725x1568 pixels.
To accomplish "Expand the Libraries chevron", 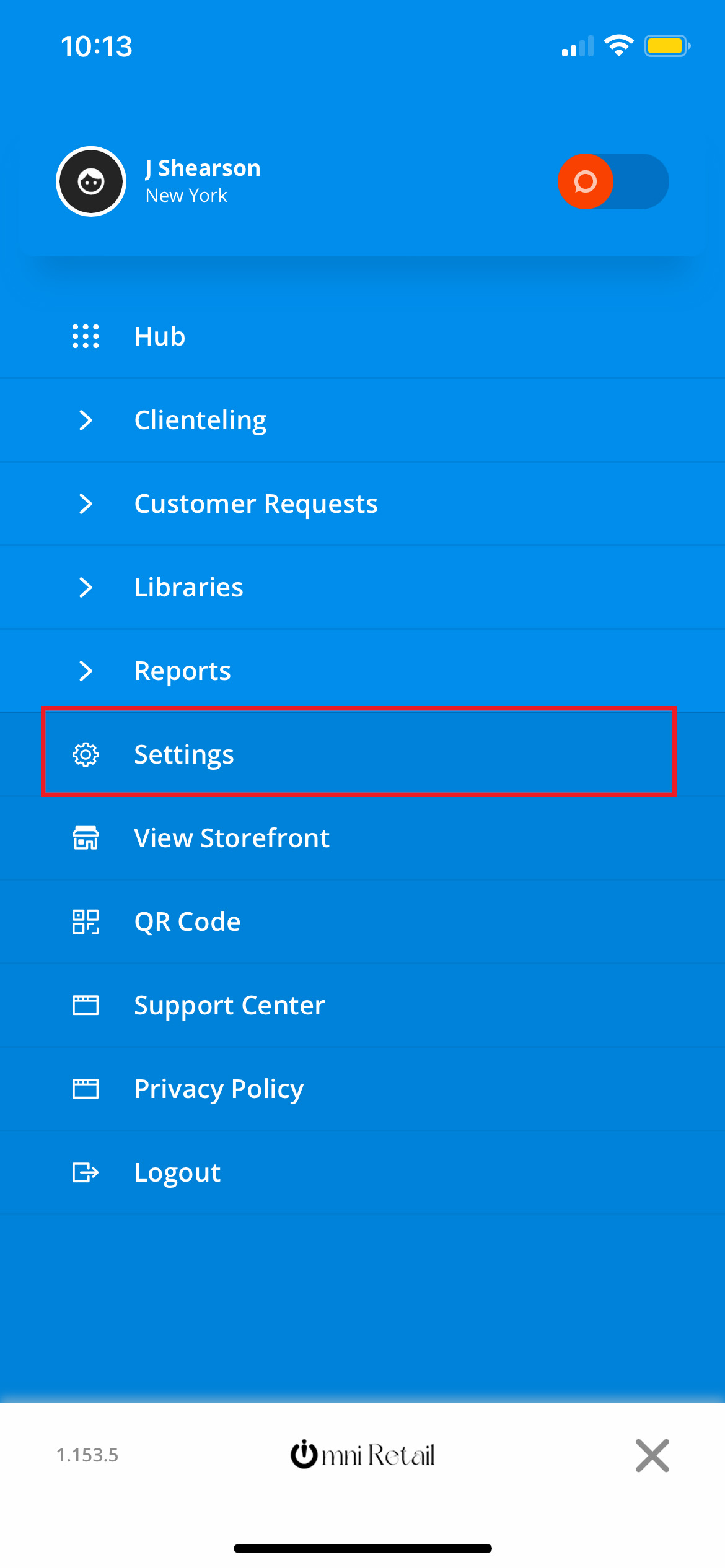I will (x=86, y=587).
